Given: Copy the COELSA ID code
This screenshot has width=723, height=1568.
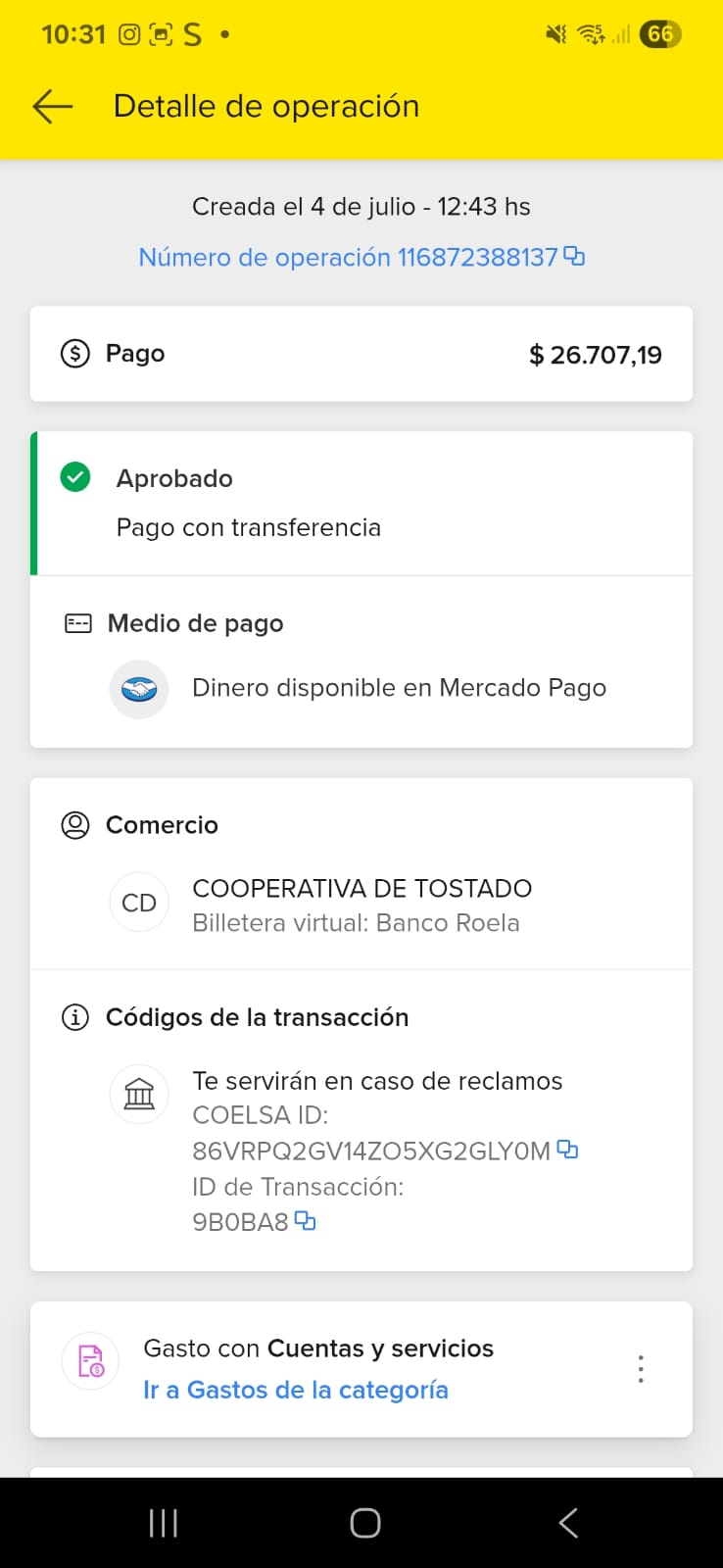Looking at the screenshot, I should (567, 1150).
